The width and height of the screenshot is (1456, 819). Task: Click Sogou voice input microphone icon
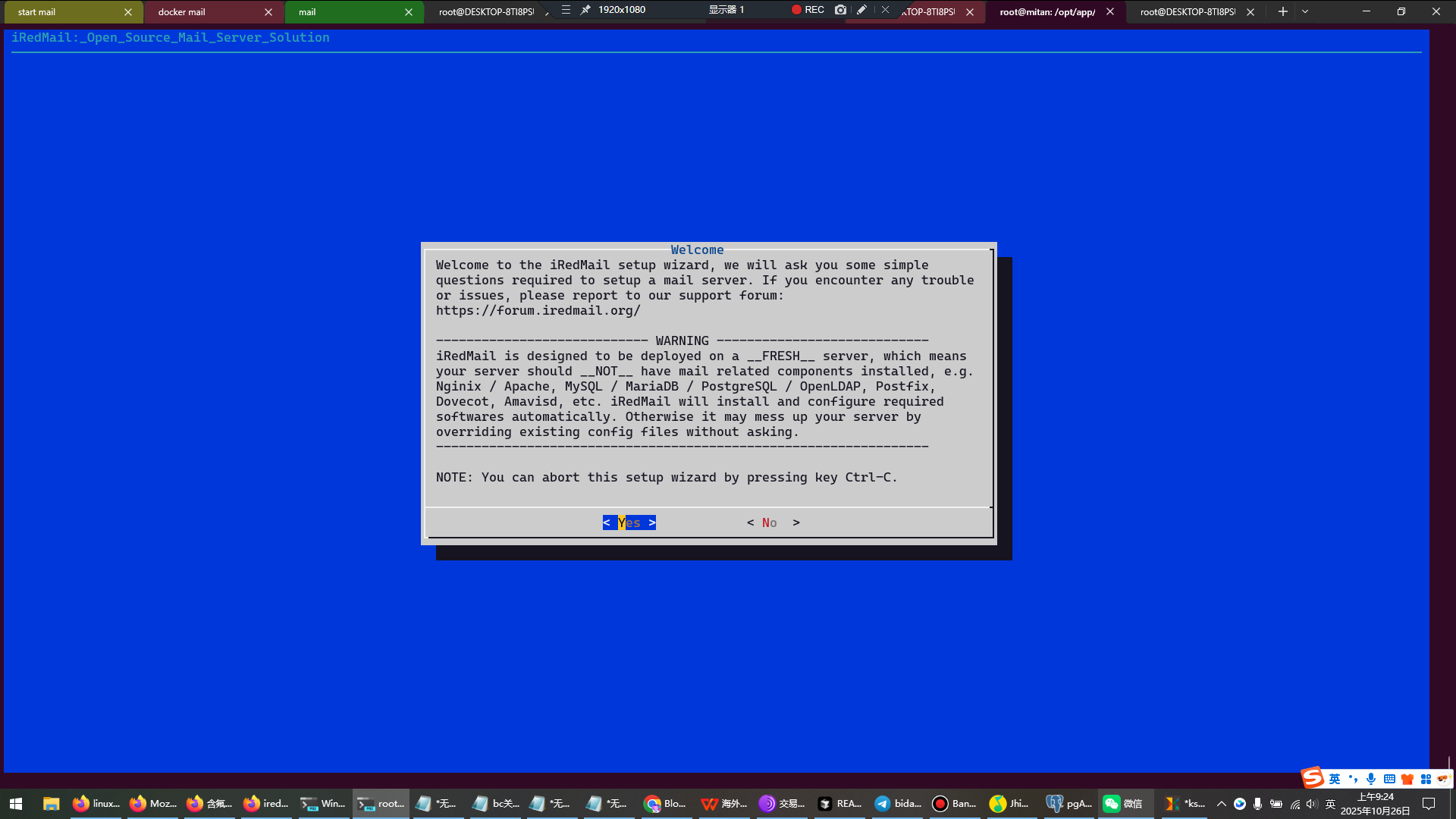1370,779
